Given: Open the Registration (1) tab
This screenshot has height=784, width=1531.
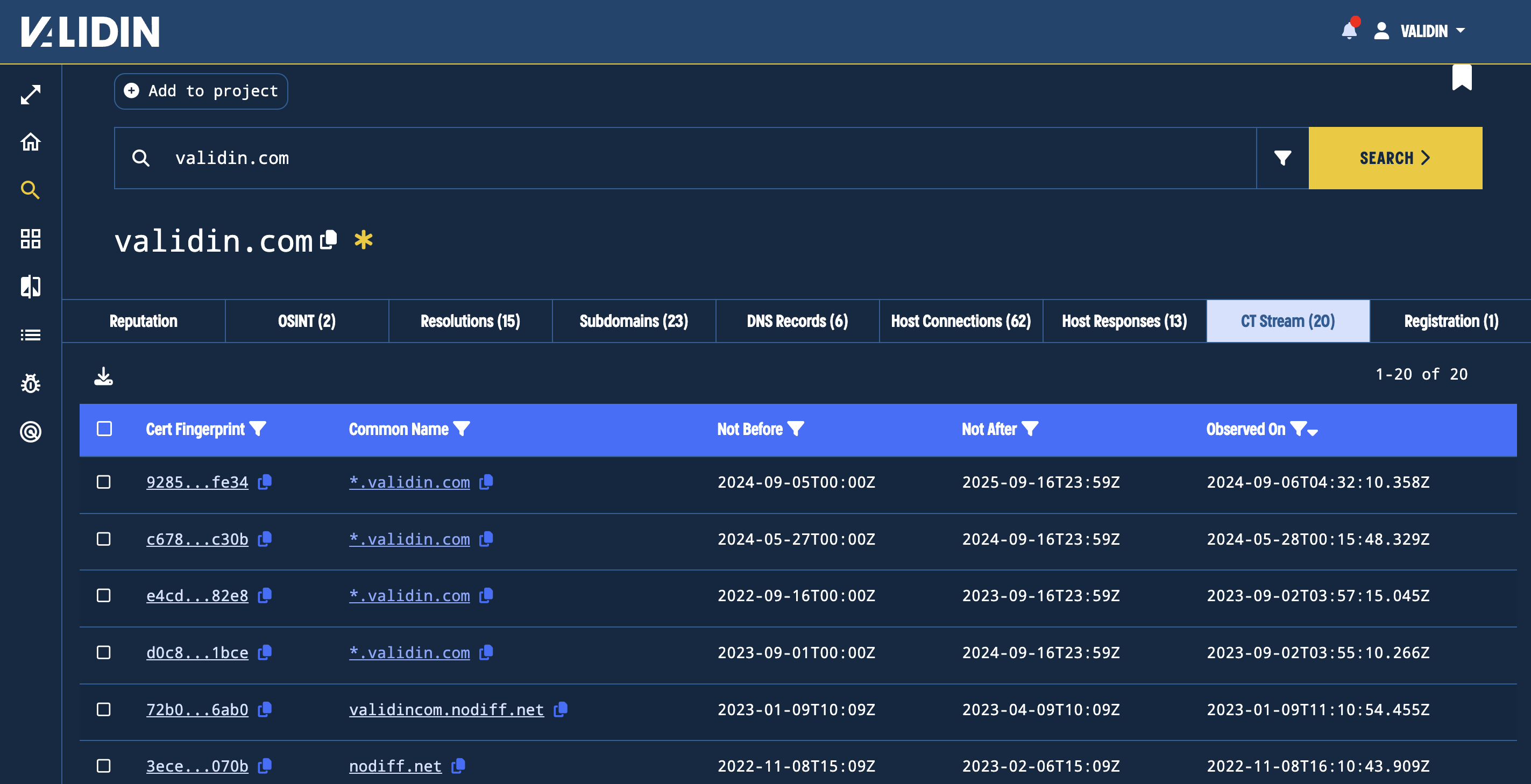Looking at the screenshot, I should click(x=1451, y=322).
